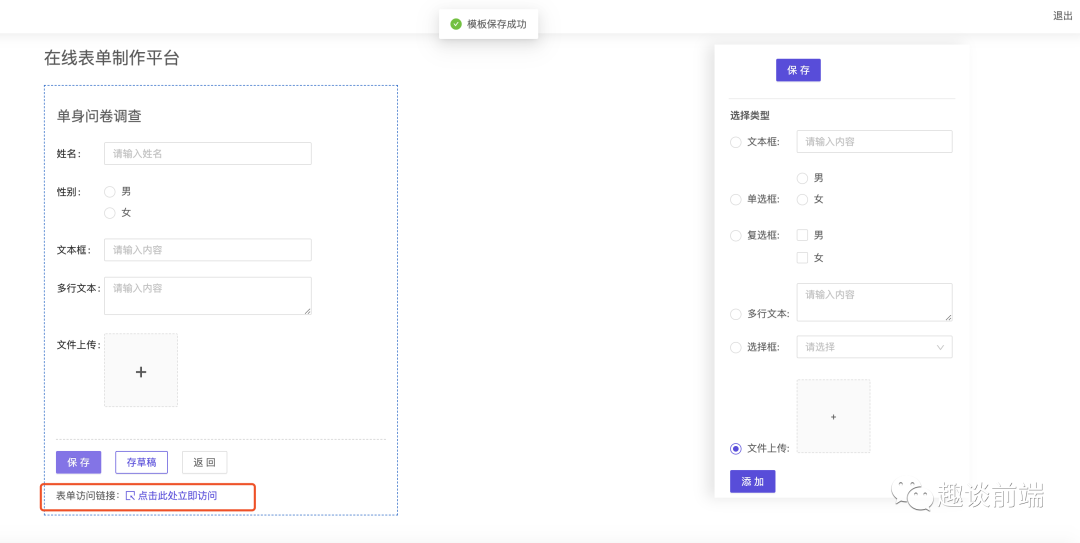This screenshot has height=543, width=1080.
Task: Click the 退出 logout link
Action: (1062, 16)
